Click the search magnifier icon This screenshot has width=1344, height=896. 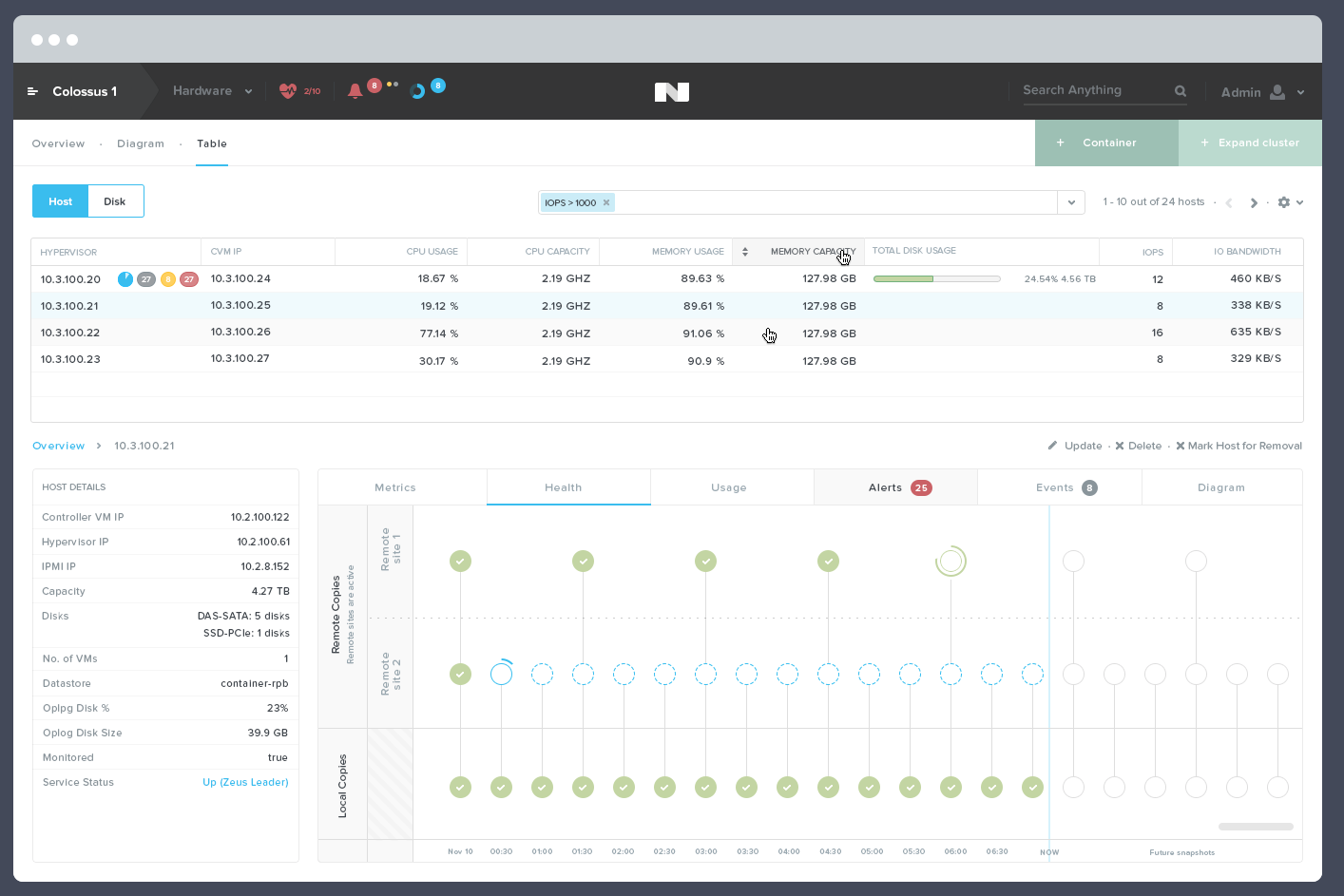point(1181,91)
